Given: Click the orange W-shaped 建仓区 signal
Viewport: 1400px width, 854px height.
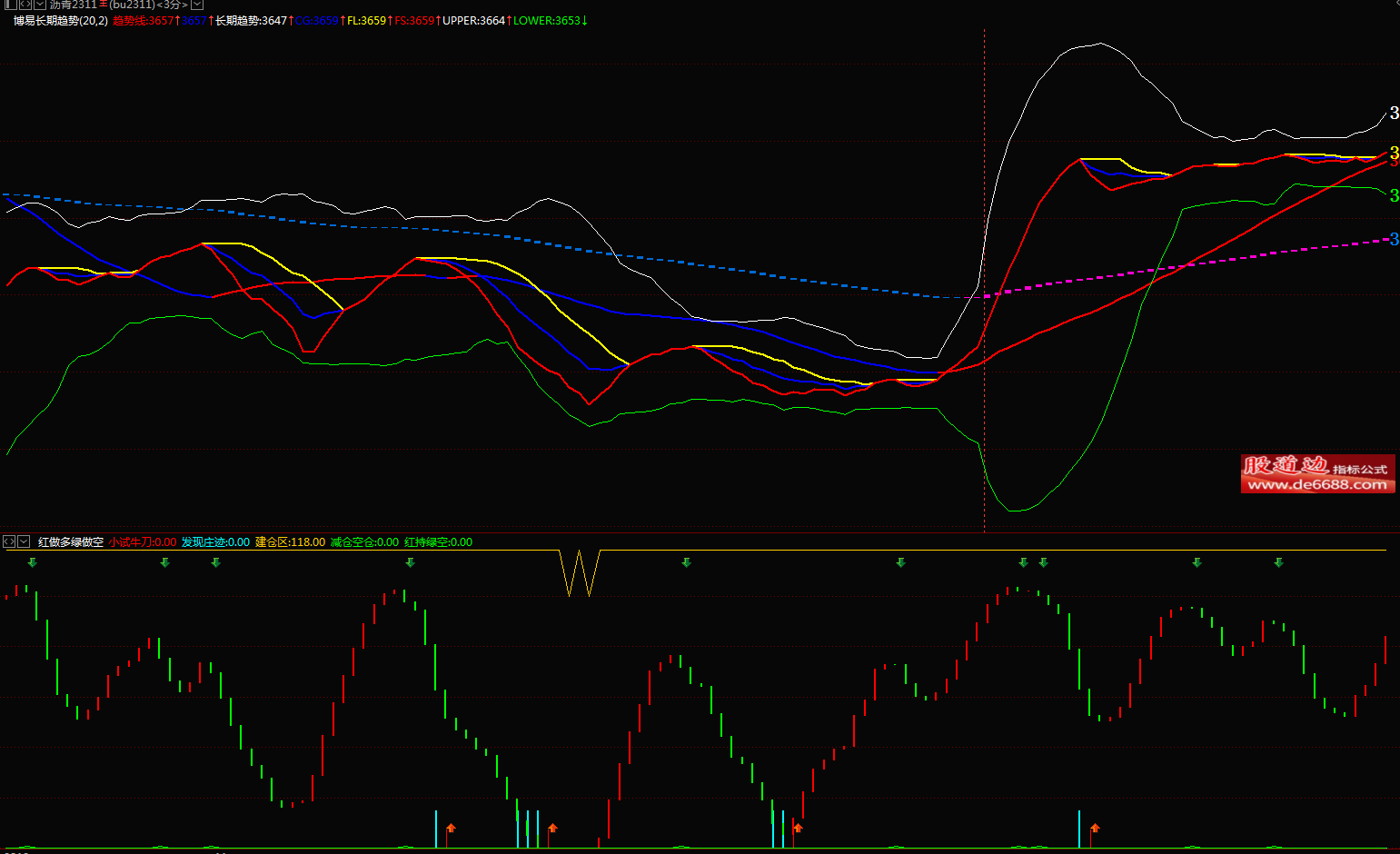Looking at the screenshot, I should (x=580, y=572).
